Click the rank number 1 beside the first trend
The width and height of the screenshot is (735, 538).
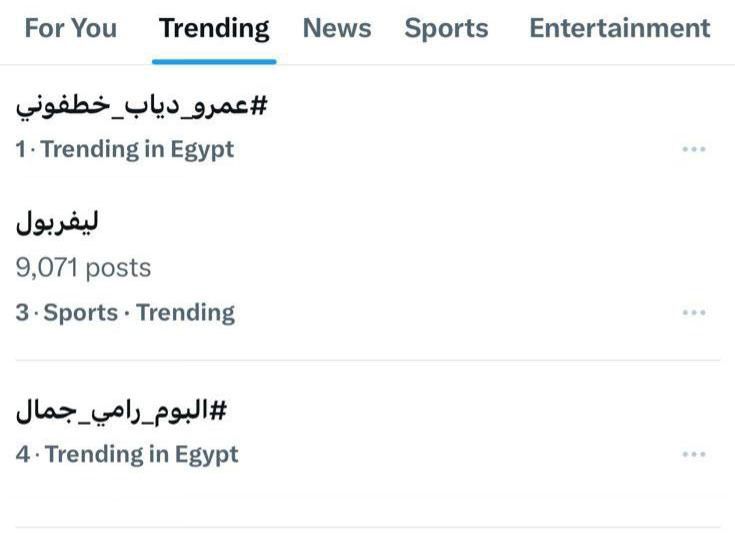(x=21, y=150)
